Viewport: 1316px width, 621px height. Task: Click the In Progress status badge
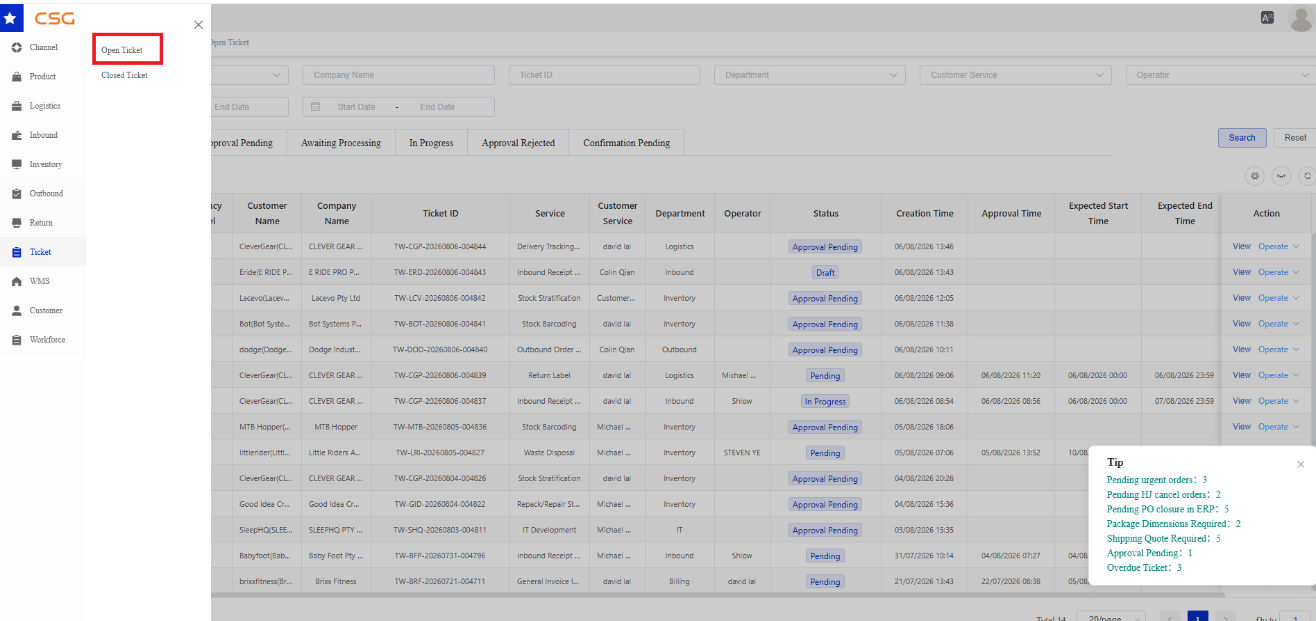(x=825, y=401)
